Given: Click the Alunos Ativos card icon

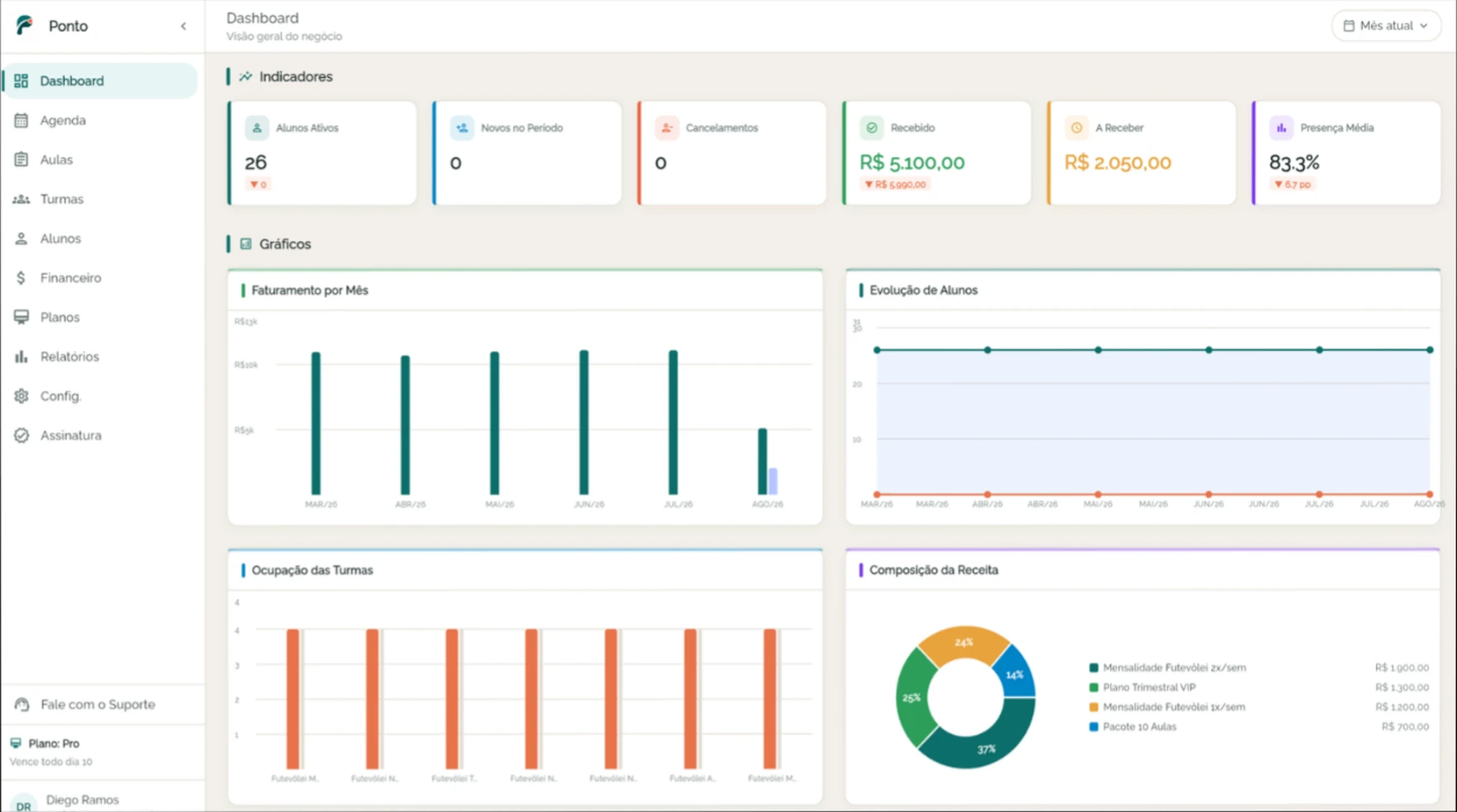Looking at the screenshot, I should click(x=257, y=128).
